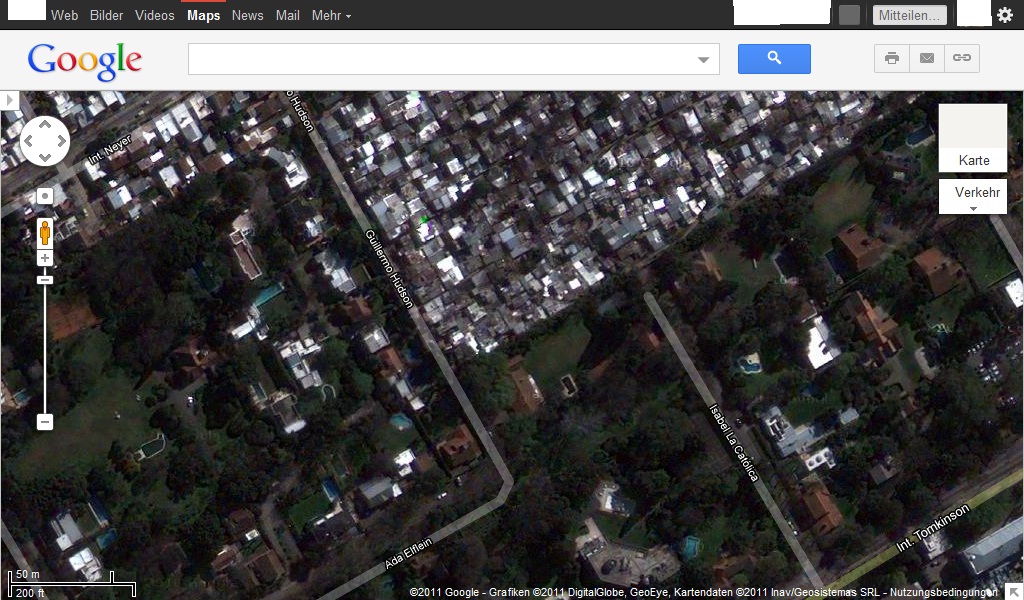The width and height of the screenshot is (1024, 600).
Task: Expand the Mehr menu in top bar
Action: (331, 15)
